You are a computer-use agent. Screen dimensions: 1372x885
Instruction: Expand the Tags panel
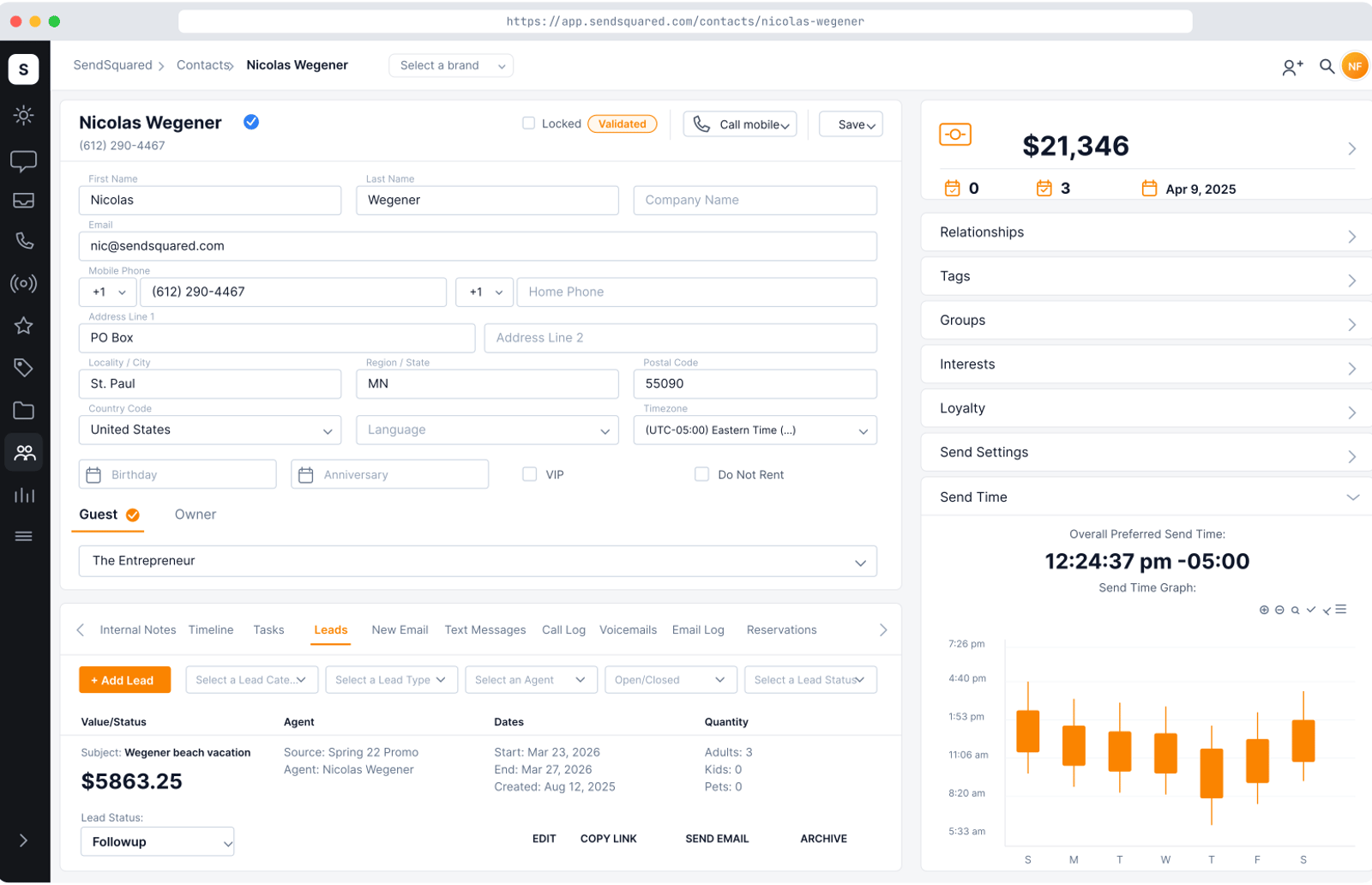click(x=1146, y=276)
